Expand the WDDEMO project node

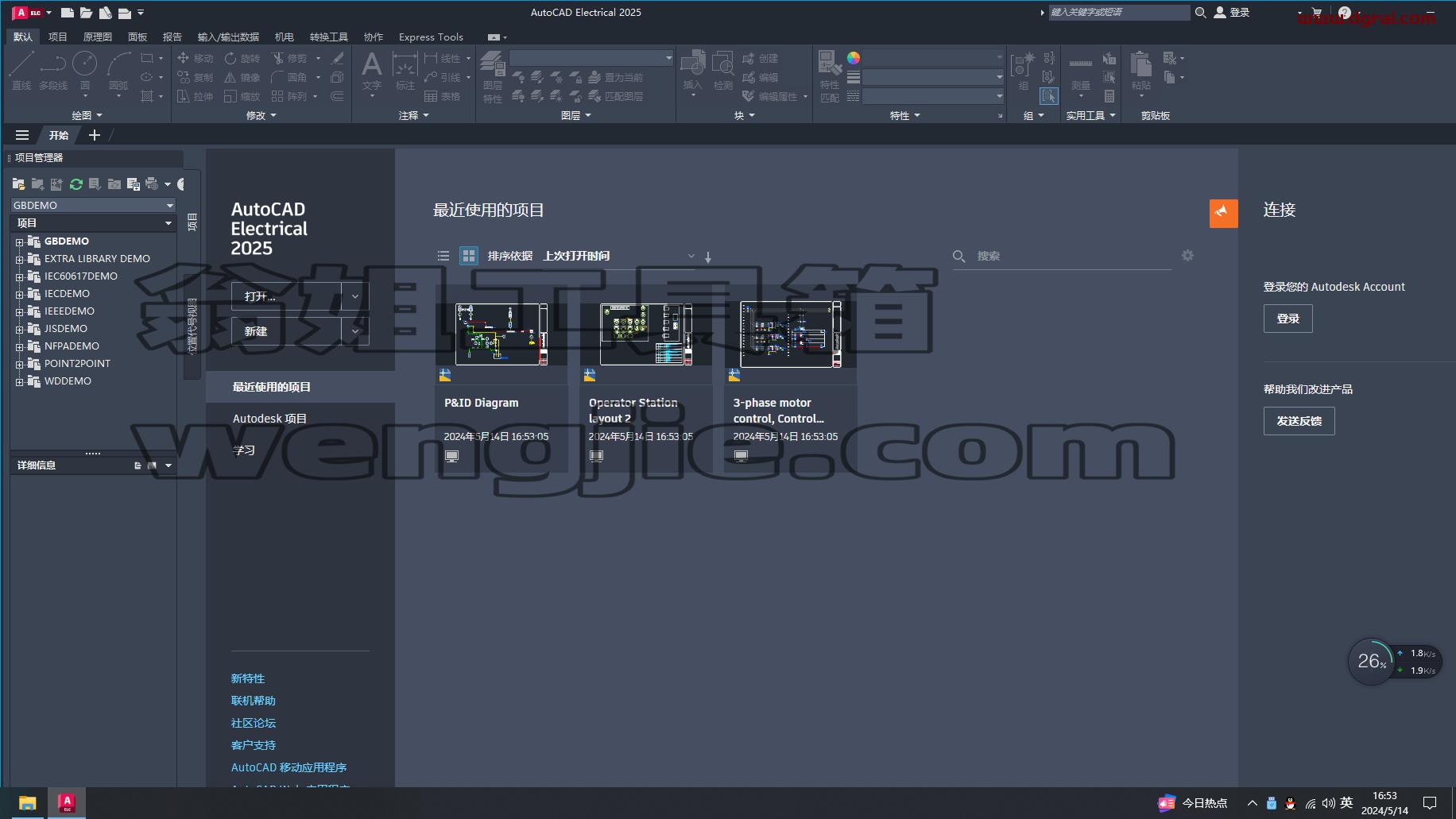coord(19,381)
